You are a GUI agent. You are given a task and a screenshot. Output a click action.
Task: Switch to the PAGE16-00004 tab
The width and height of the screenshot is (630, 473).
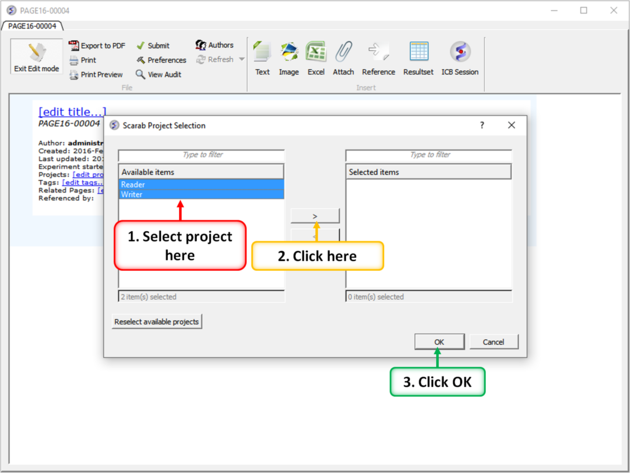tap(34, 26)
